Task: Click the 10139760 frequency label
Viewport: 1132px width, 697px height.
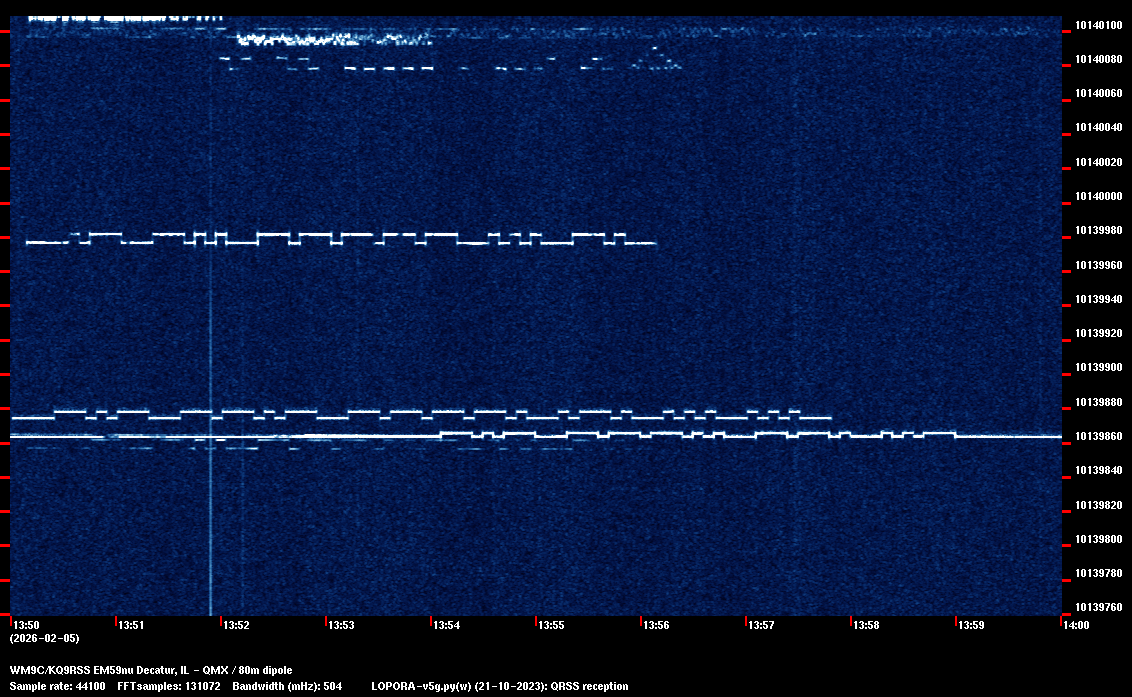Action: (1097, 607)
